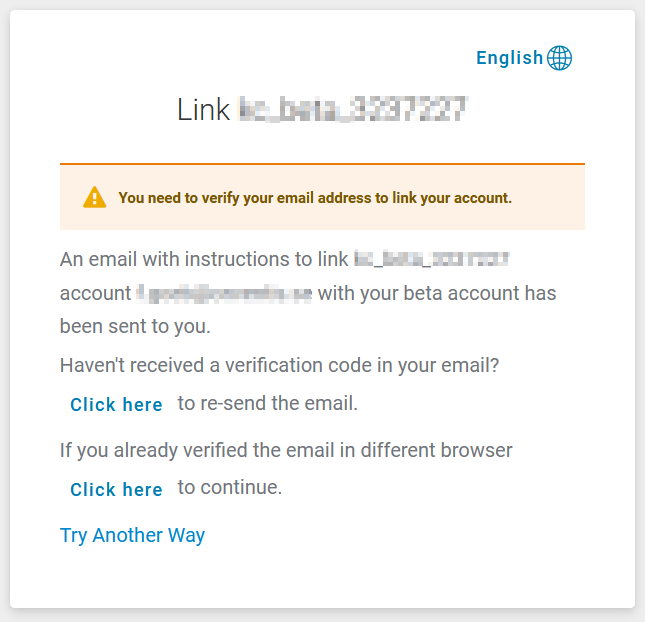Click the blurred account name in heading
Image resolution: width=645 pixels, height=622 pixels.
click(x=354, y=109)
